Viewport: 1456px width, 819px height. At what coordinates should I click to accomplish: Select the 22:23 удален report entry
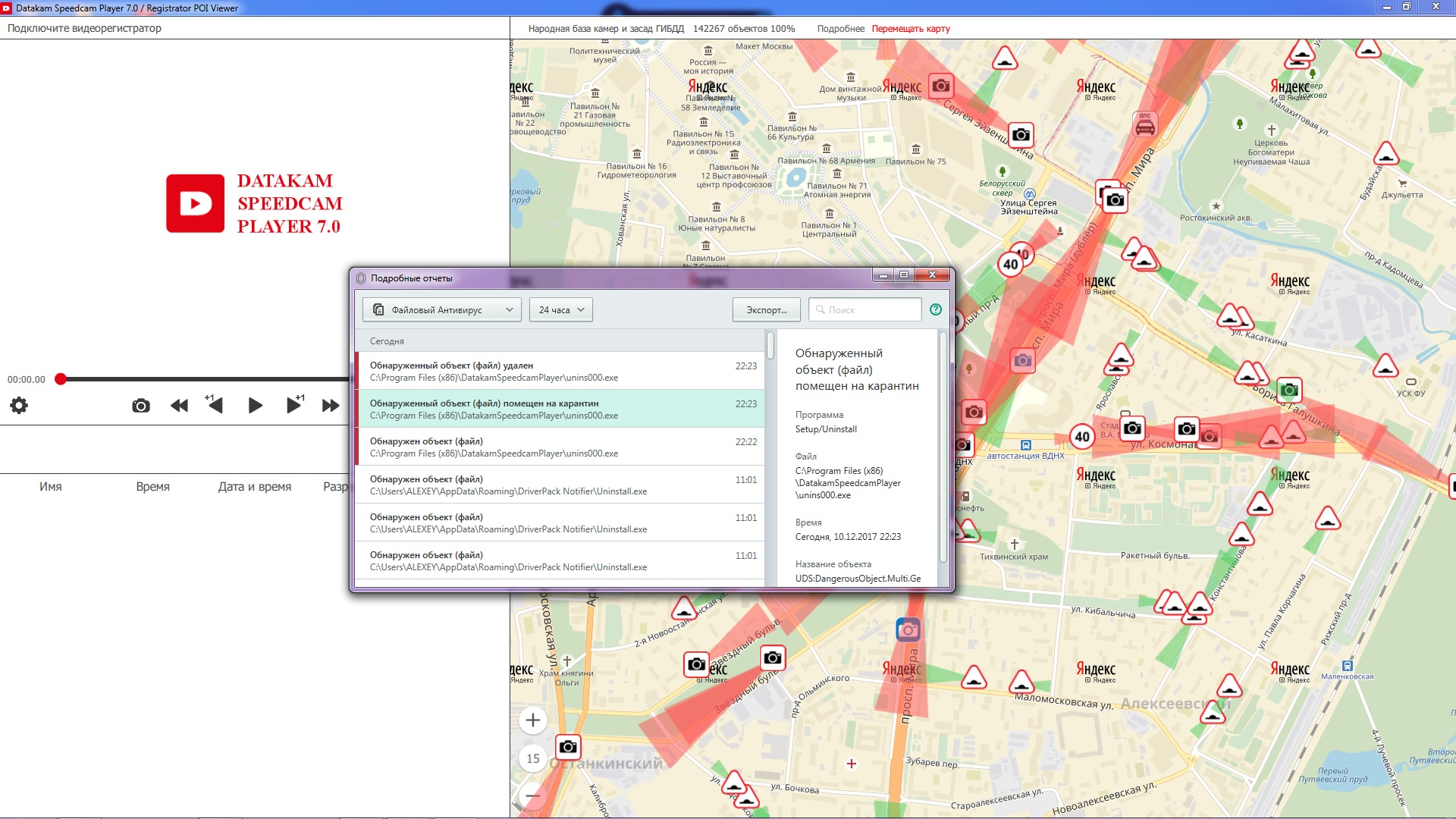click(560, 371)
